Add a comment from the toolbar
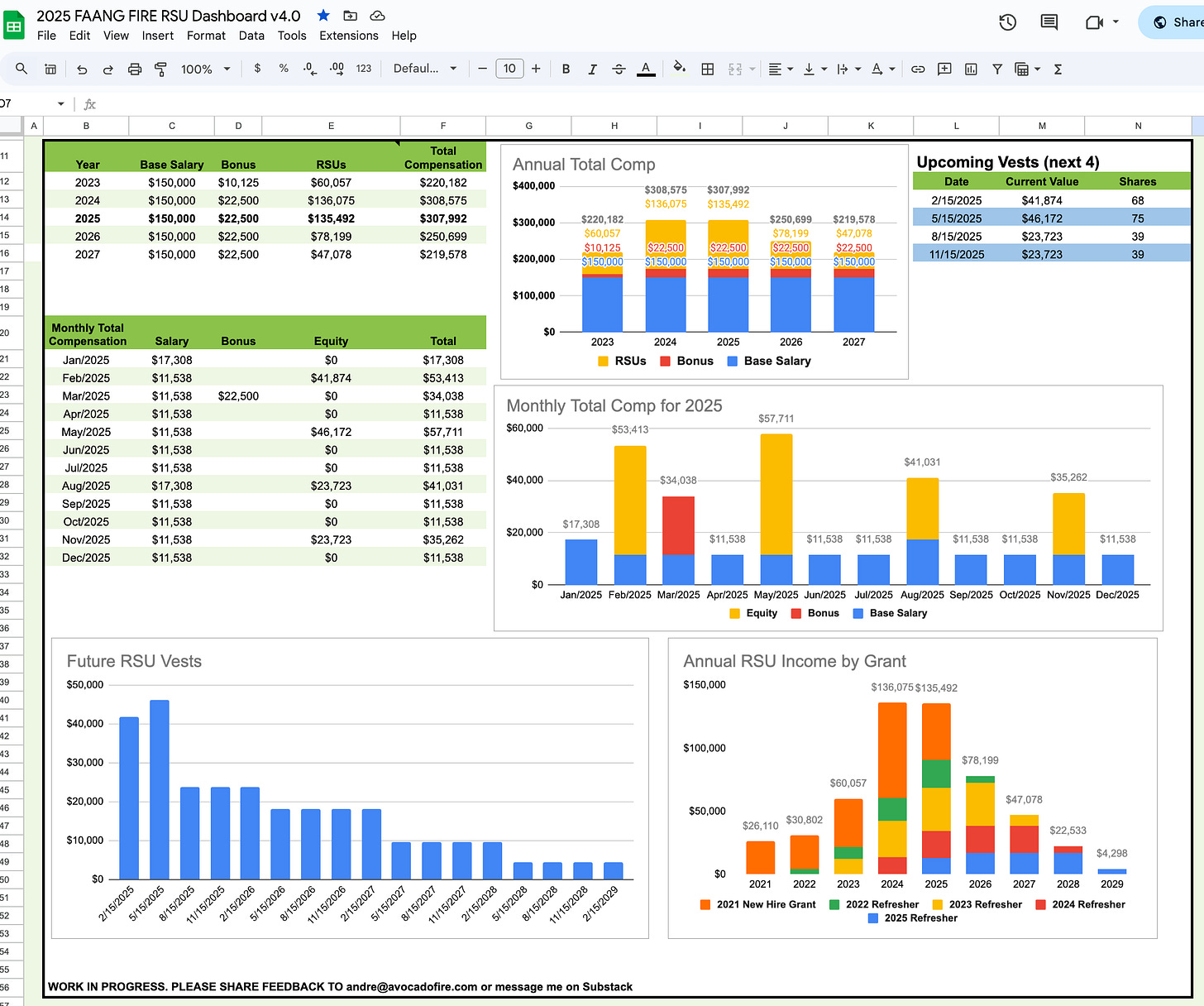This screenshot has width=1204, height=1006. click(x=944, y=69)
